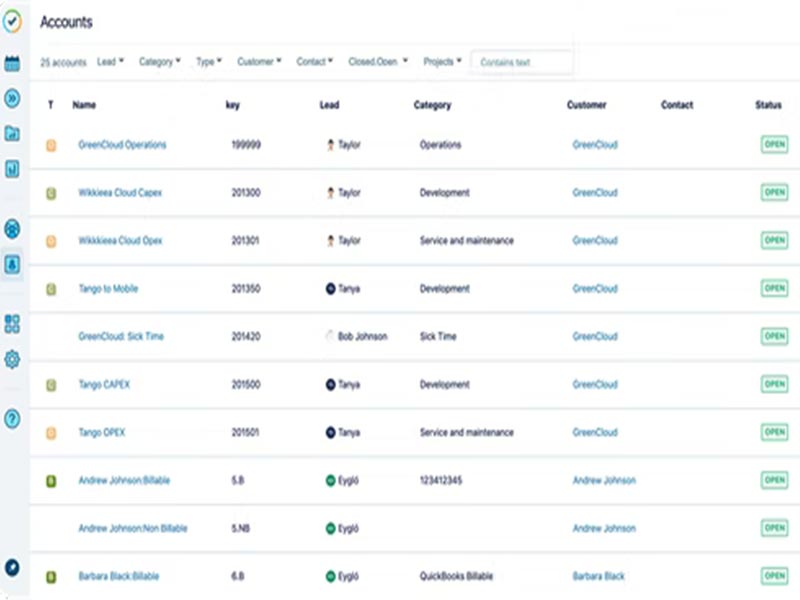Open the settings gear icon
The height and width of the screenshot is (600, 800).
pyautogui.click(x=11, y=361)
